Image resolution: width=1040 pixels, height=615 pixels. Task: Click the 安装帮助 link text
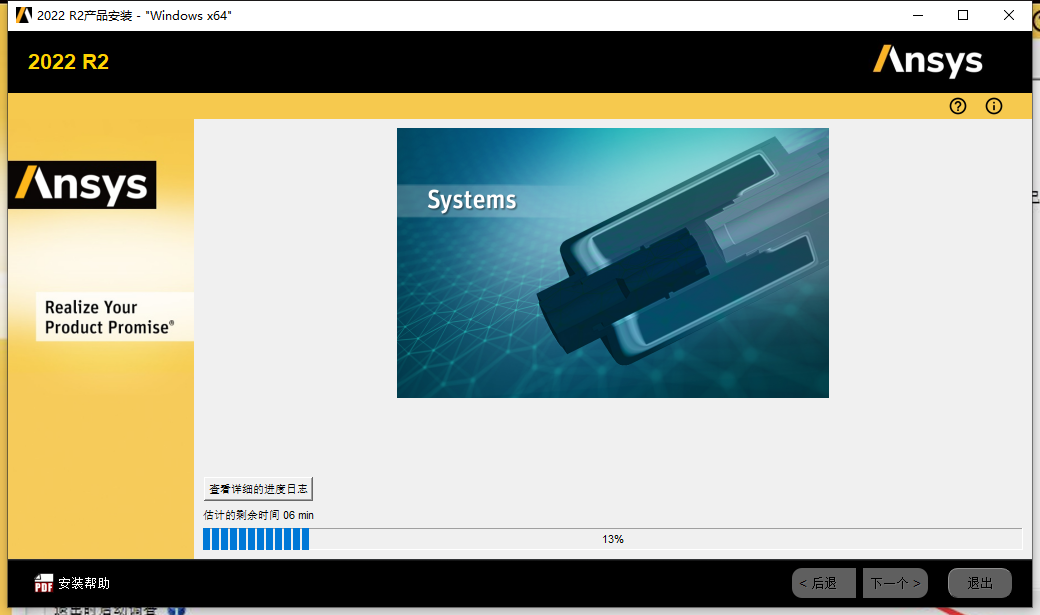click(82, 582)
